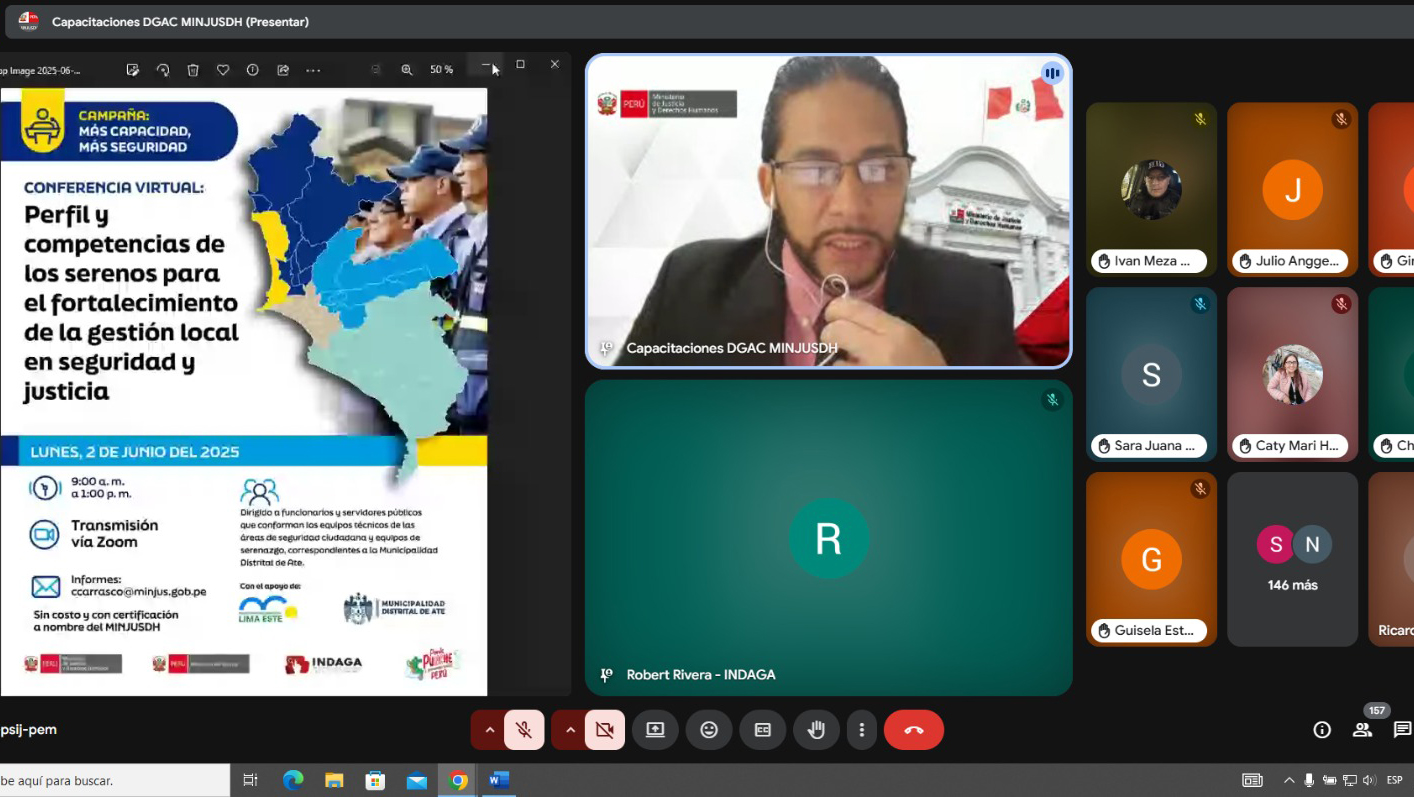Select Julio Angge participant tile
The height and width of the screenshot is (797, 1414).
point(1292,189)
